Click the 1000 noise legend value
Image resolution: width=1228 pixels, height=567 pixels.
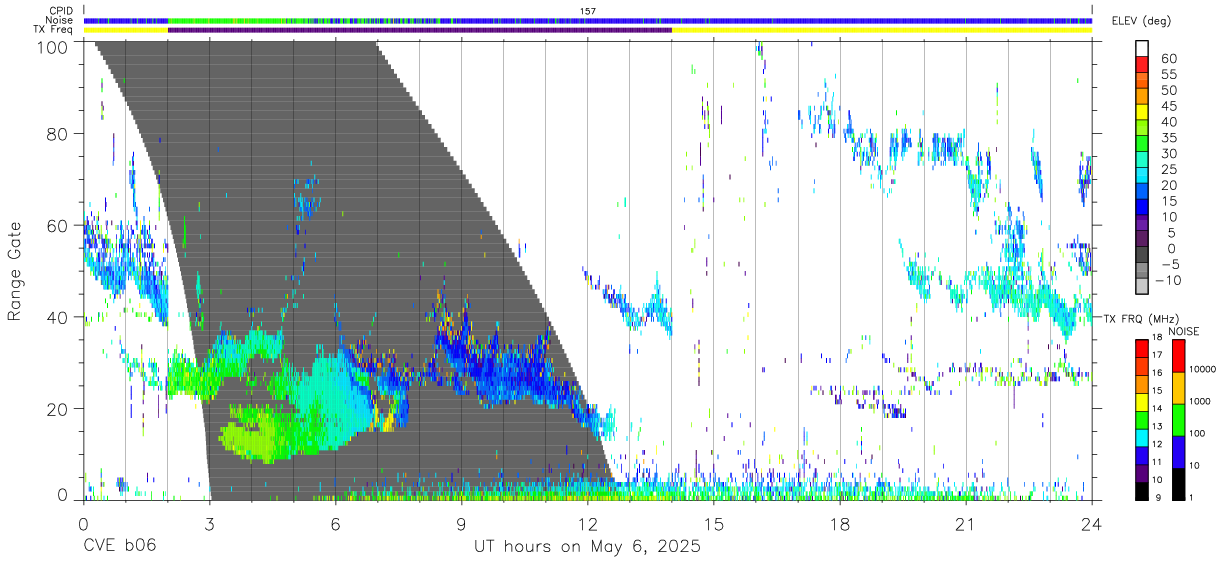(1200, 402)
